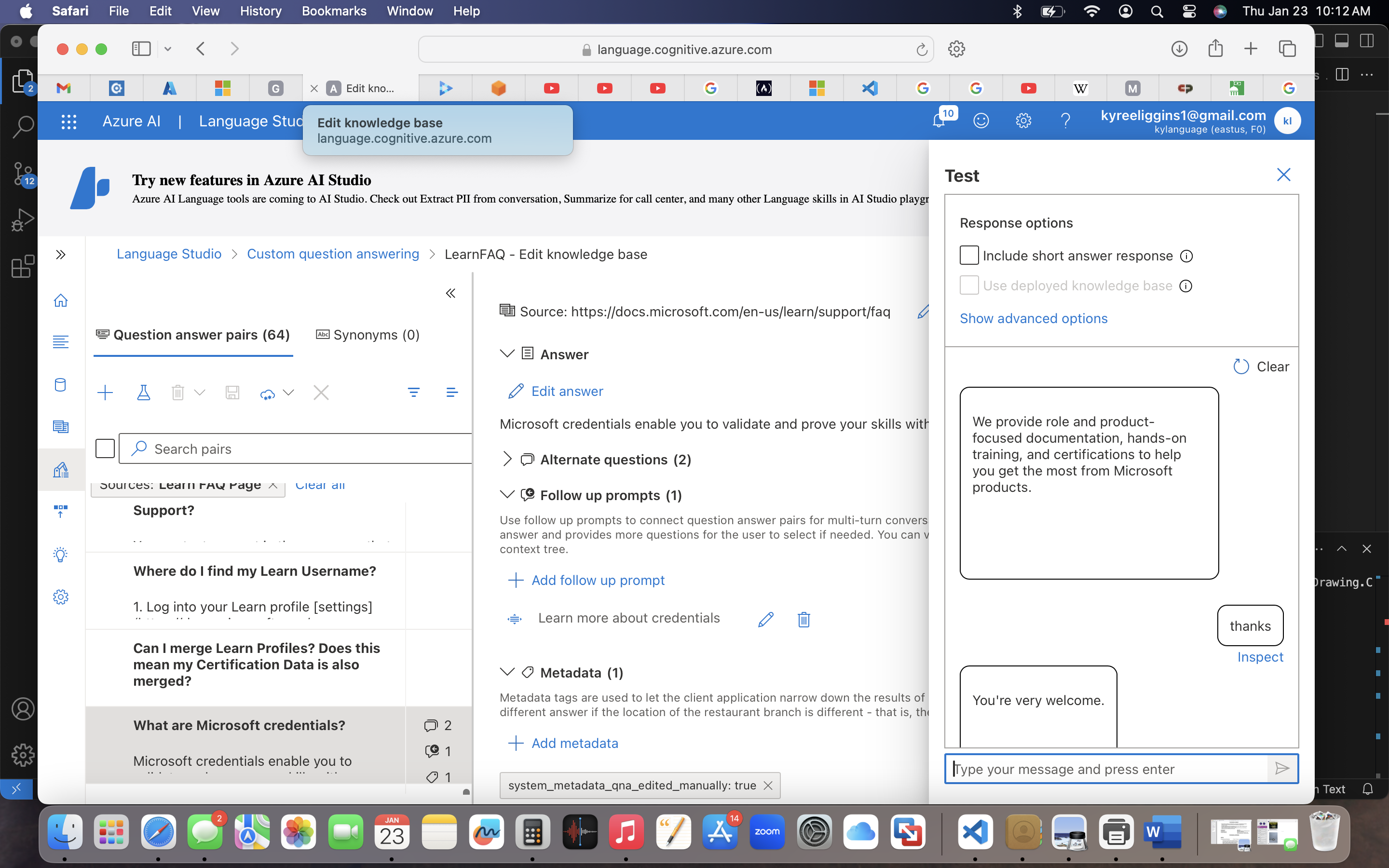Expand Alternate questions (2) section
1389x868 pixels.
pyautogui.click(x=507, y=459)
